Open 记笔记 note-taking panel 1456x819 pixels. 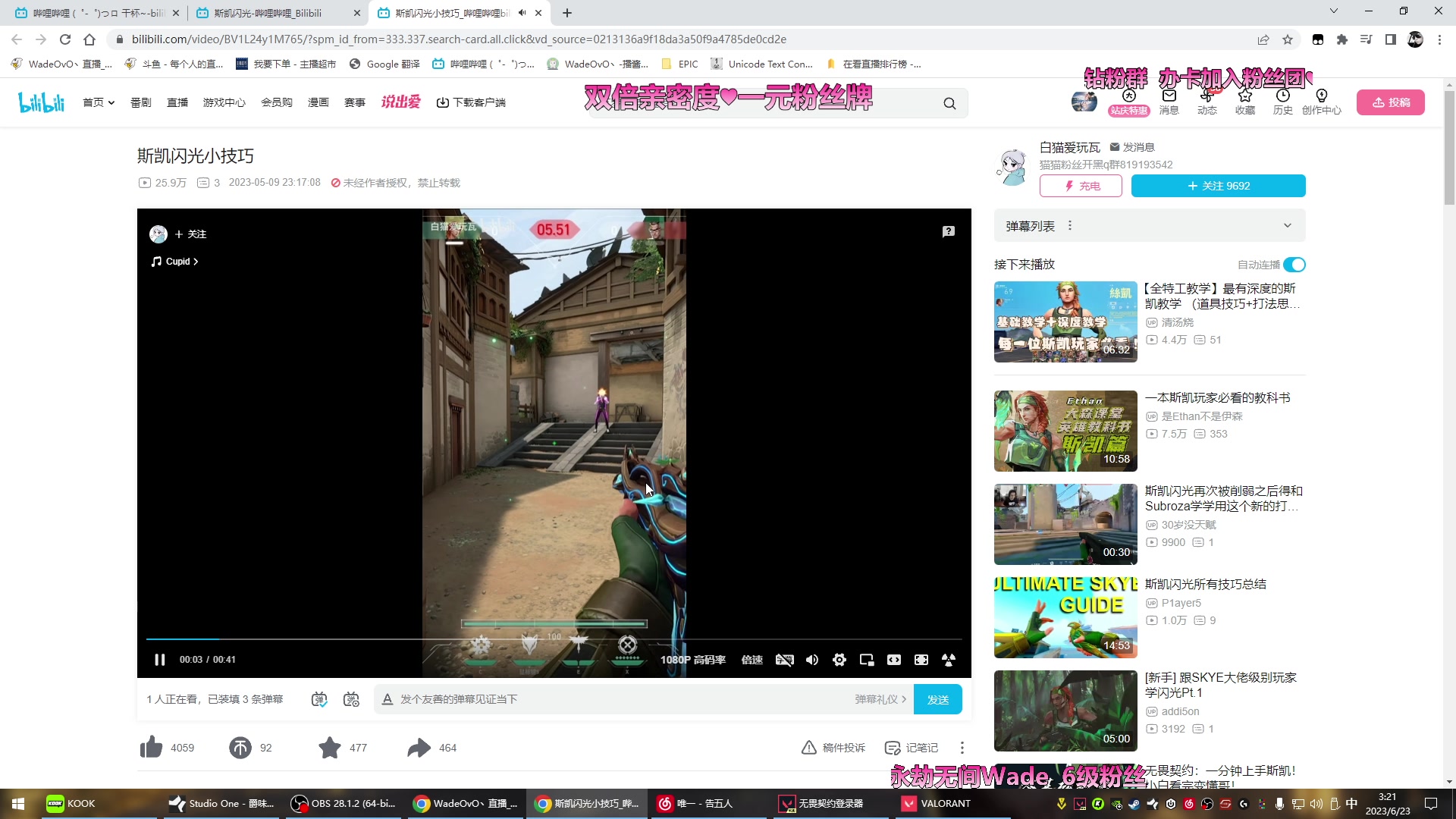(x=912, y=748)
